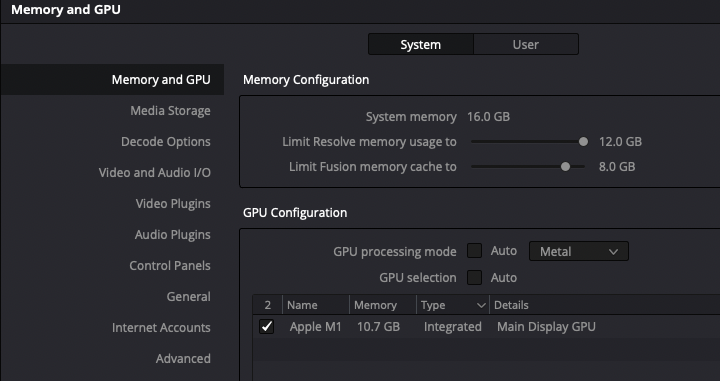Open Internet Accounts settings
The image size is (720, 381).
(161, 327)
